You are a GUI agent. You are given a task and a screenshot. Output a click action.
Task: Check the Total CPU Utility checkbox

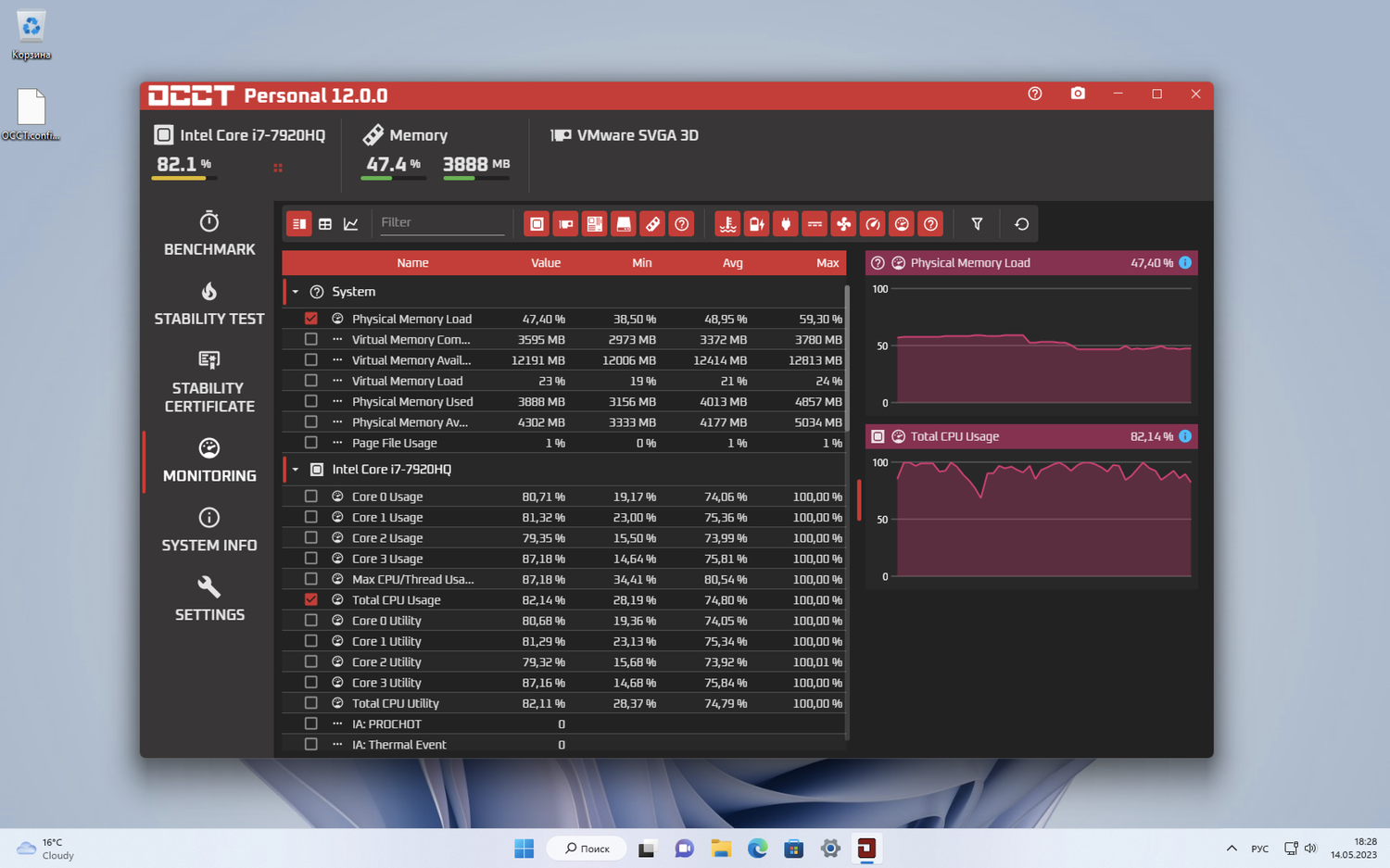tap(311, 703)
